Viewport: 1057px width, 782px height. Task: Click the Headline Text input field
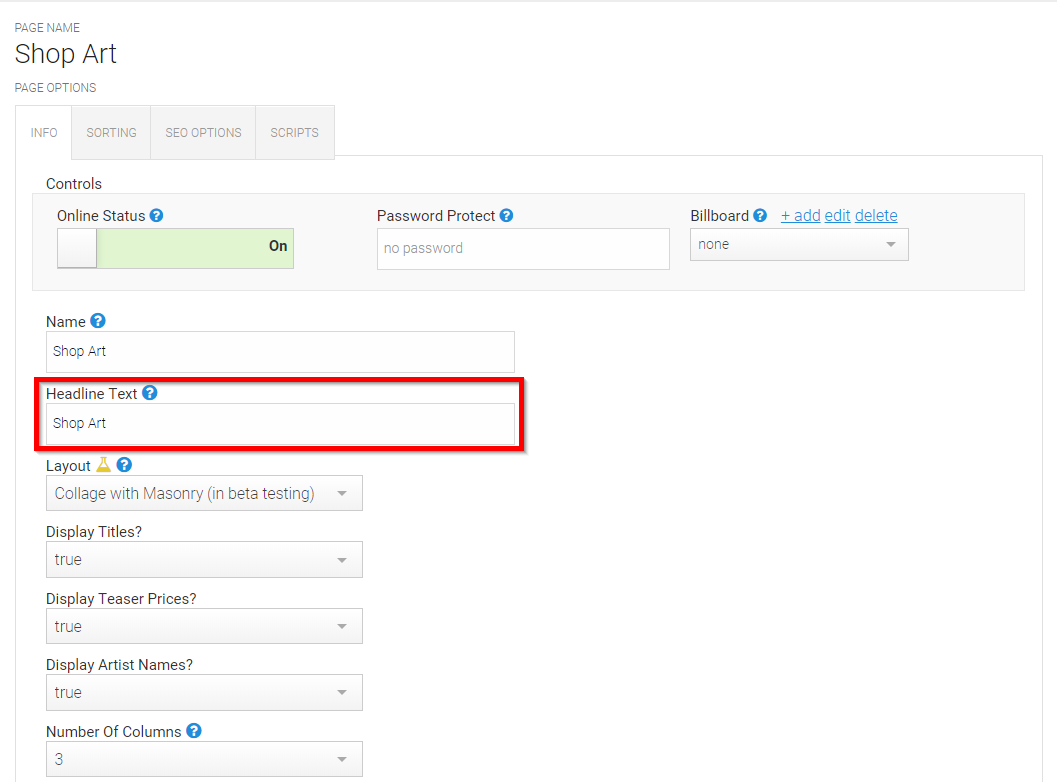[x=280, y=424]
